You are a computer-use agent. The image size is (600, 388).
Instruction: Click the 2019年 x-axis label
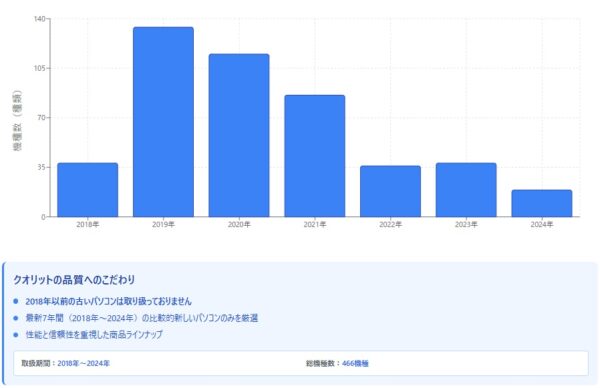(x=163, y=225)
